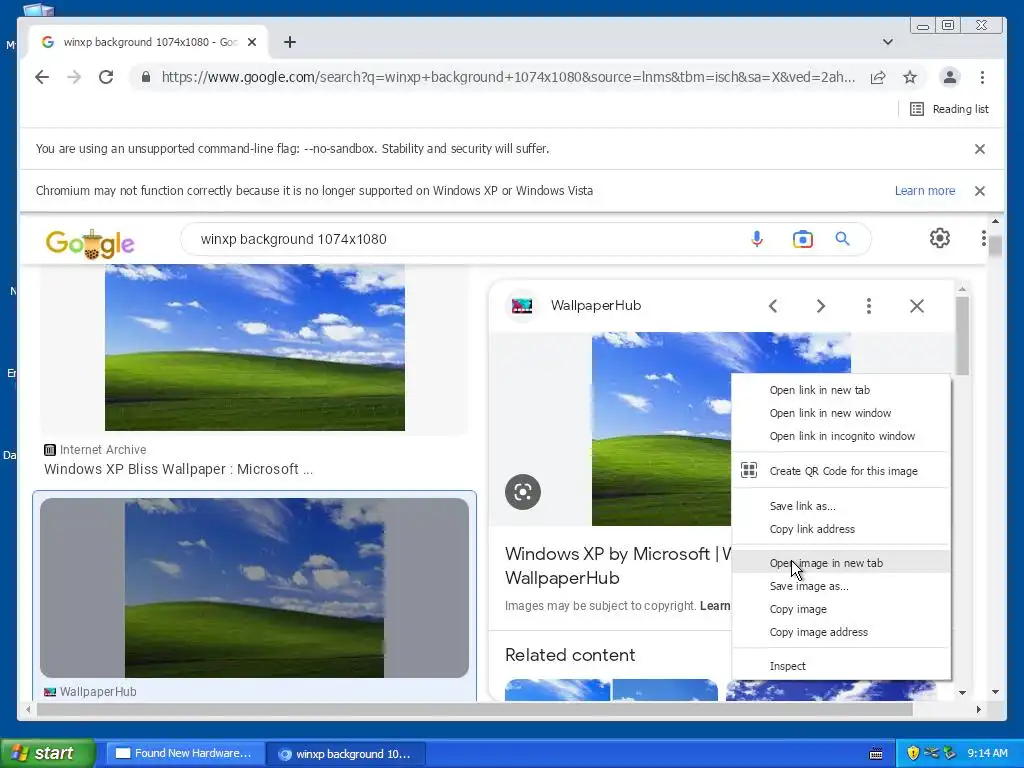Viewport: 1024px width, 768px height.
Task: Open the tab search chevron
Action: coord(888,42)
